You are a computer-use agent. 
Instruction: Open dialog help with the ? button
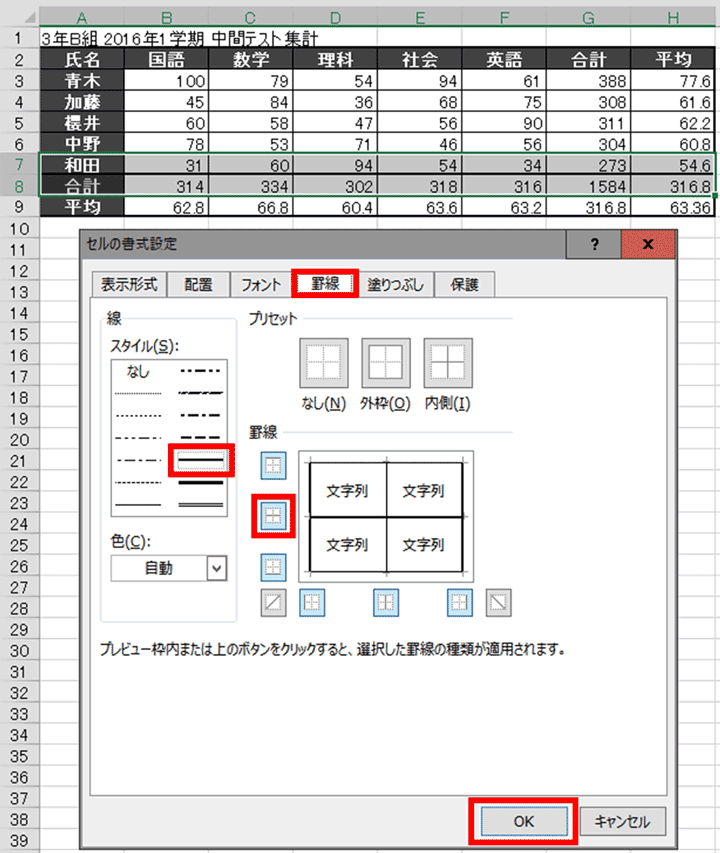594,244
